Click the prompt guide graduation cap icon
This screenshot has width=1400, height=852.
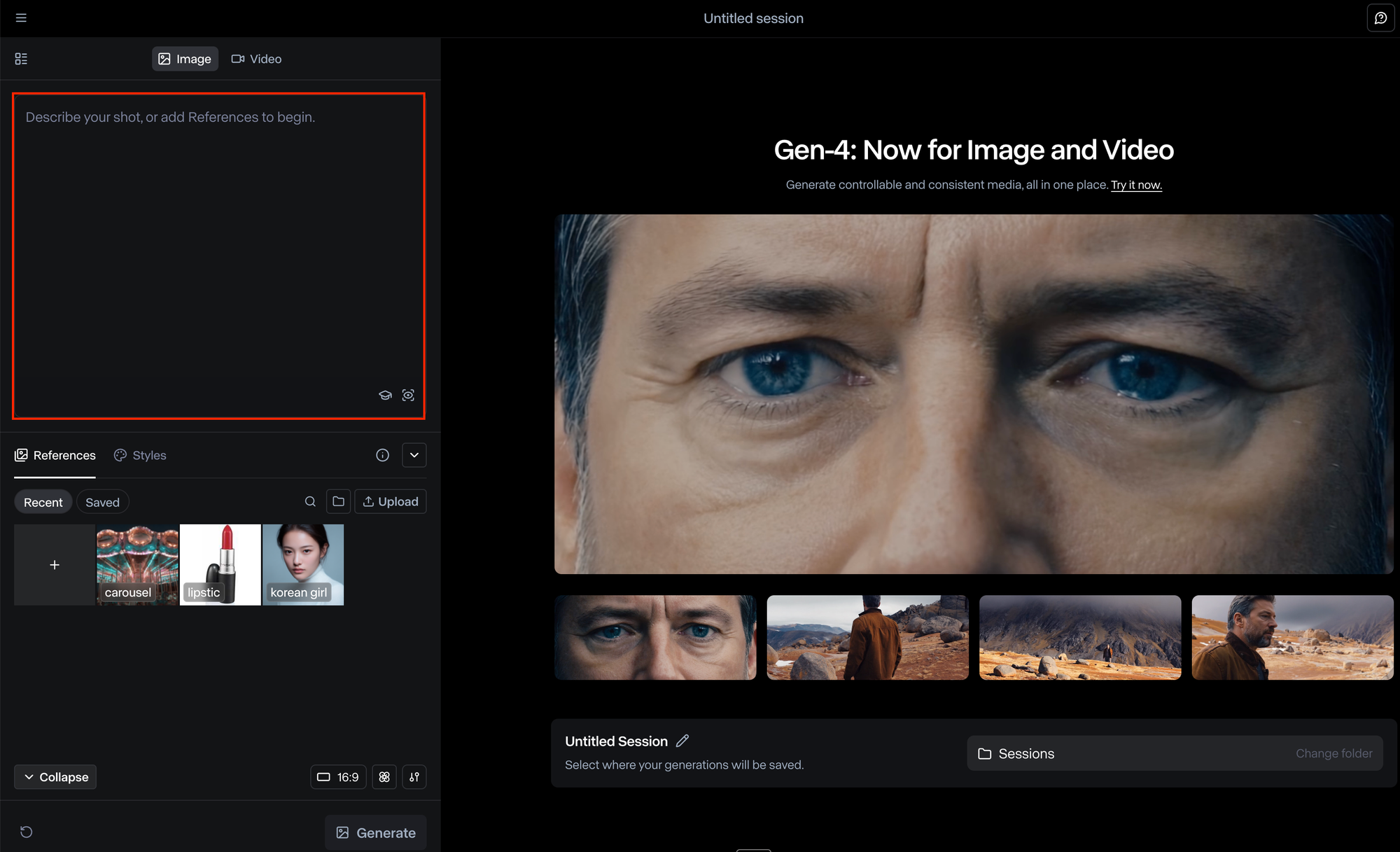(x=385, y=396)
